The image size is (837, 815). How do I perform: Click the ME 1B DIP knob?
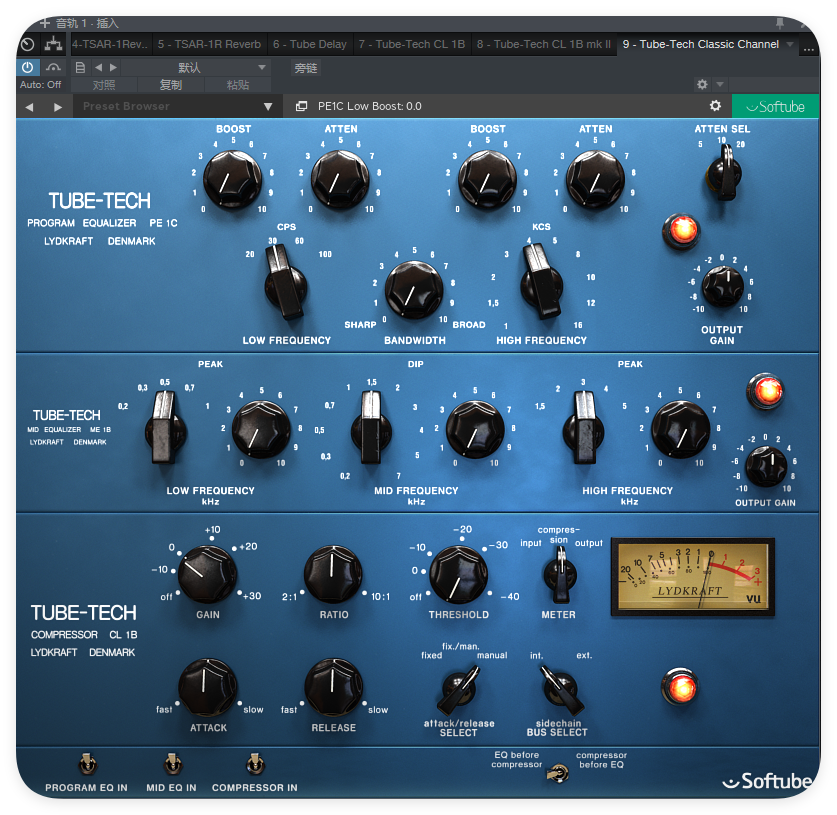pos(475,430)
